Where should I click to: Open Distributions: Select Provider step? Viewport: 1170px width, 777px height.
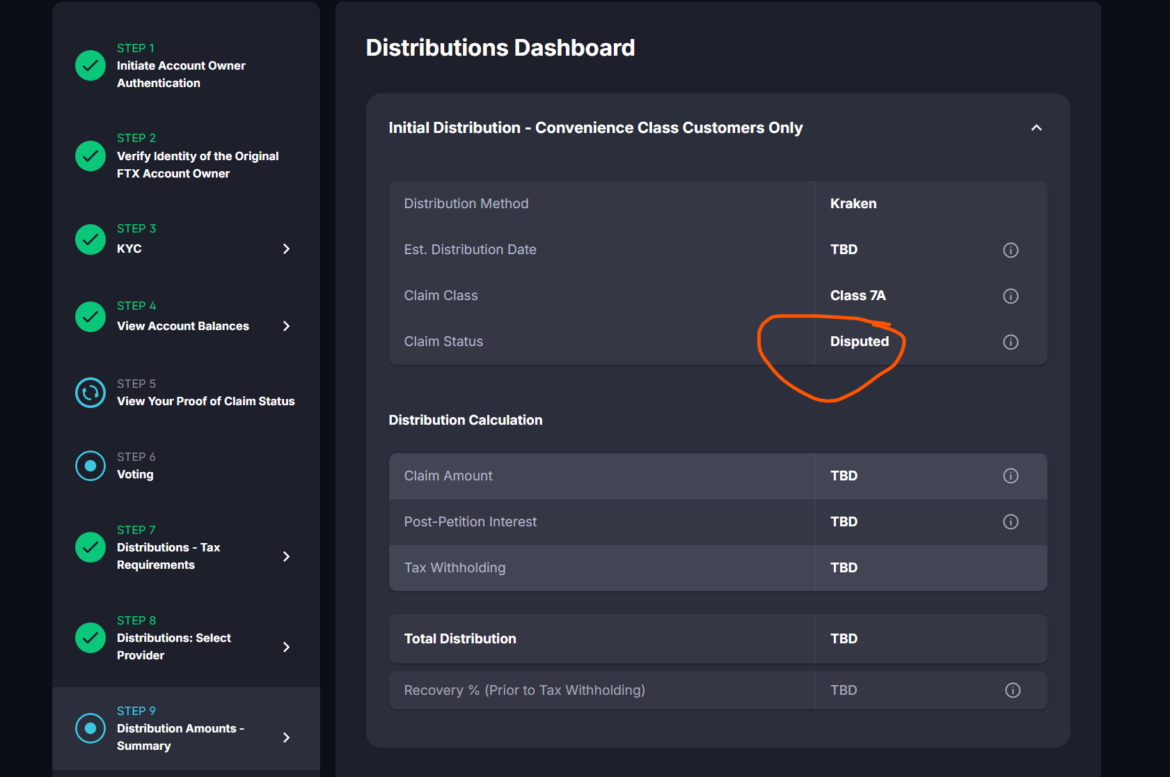[x=173, y=646]
